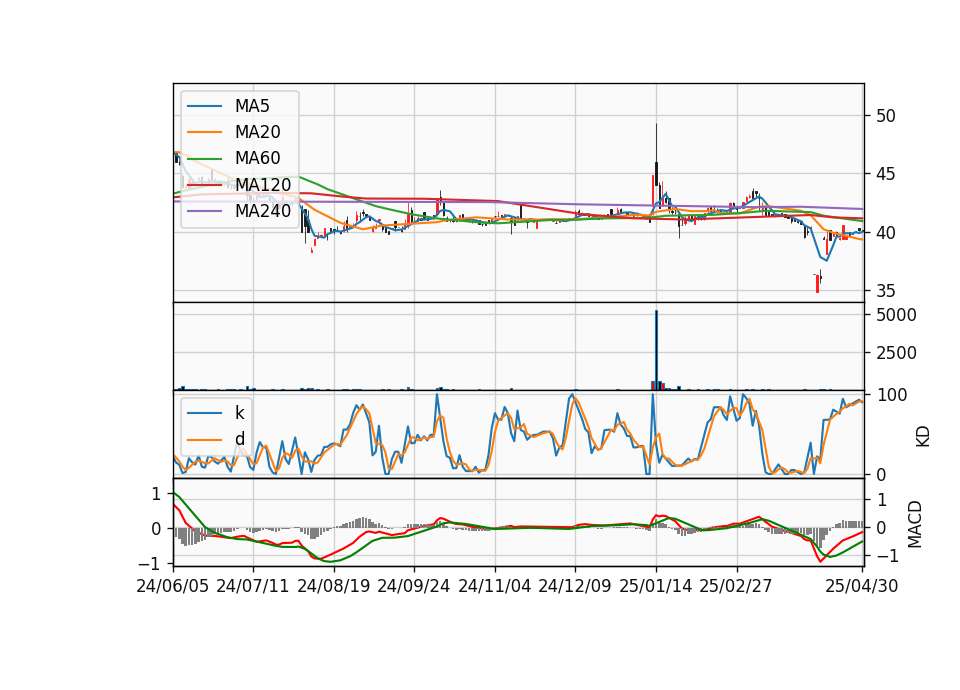
Task: Click the 24/12/09 date tick label
Action: click(x=575, y=587)
